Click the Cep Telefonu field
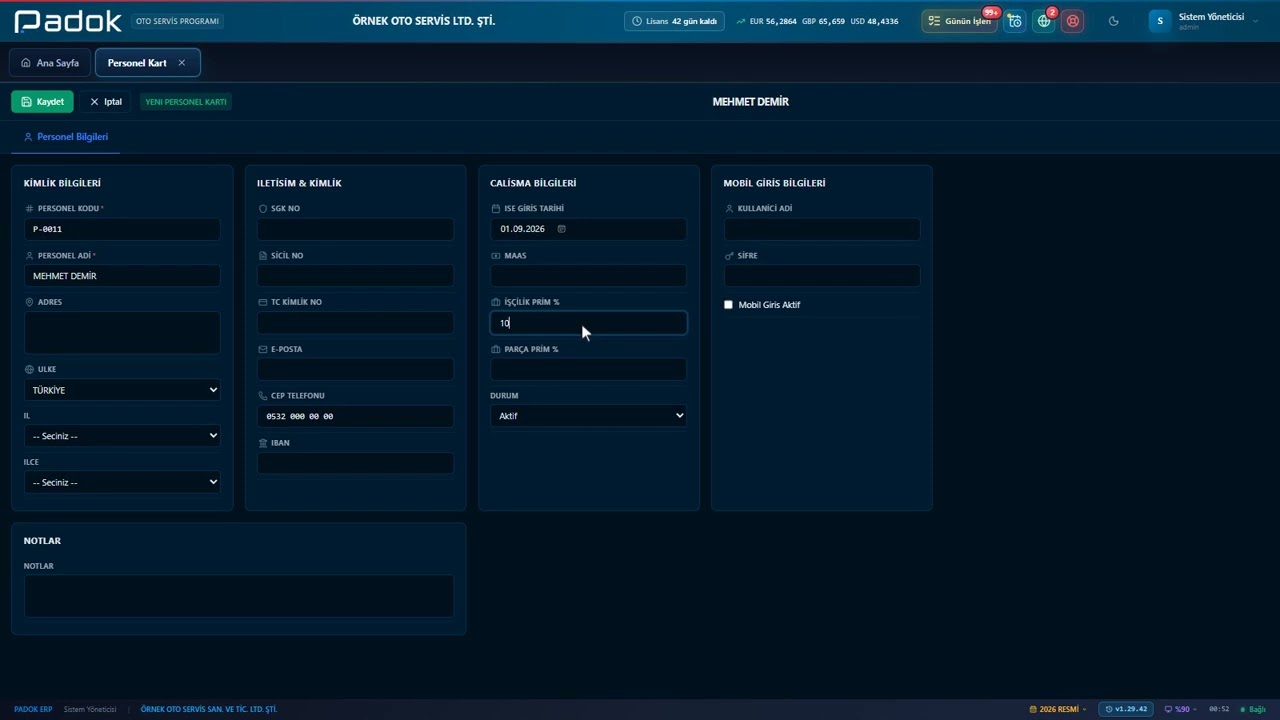Viewport: 1280px width, 720px height. point(355,416)
